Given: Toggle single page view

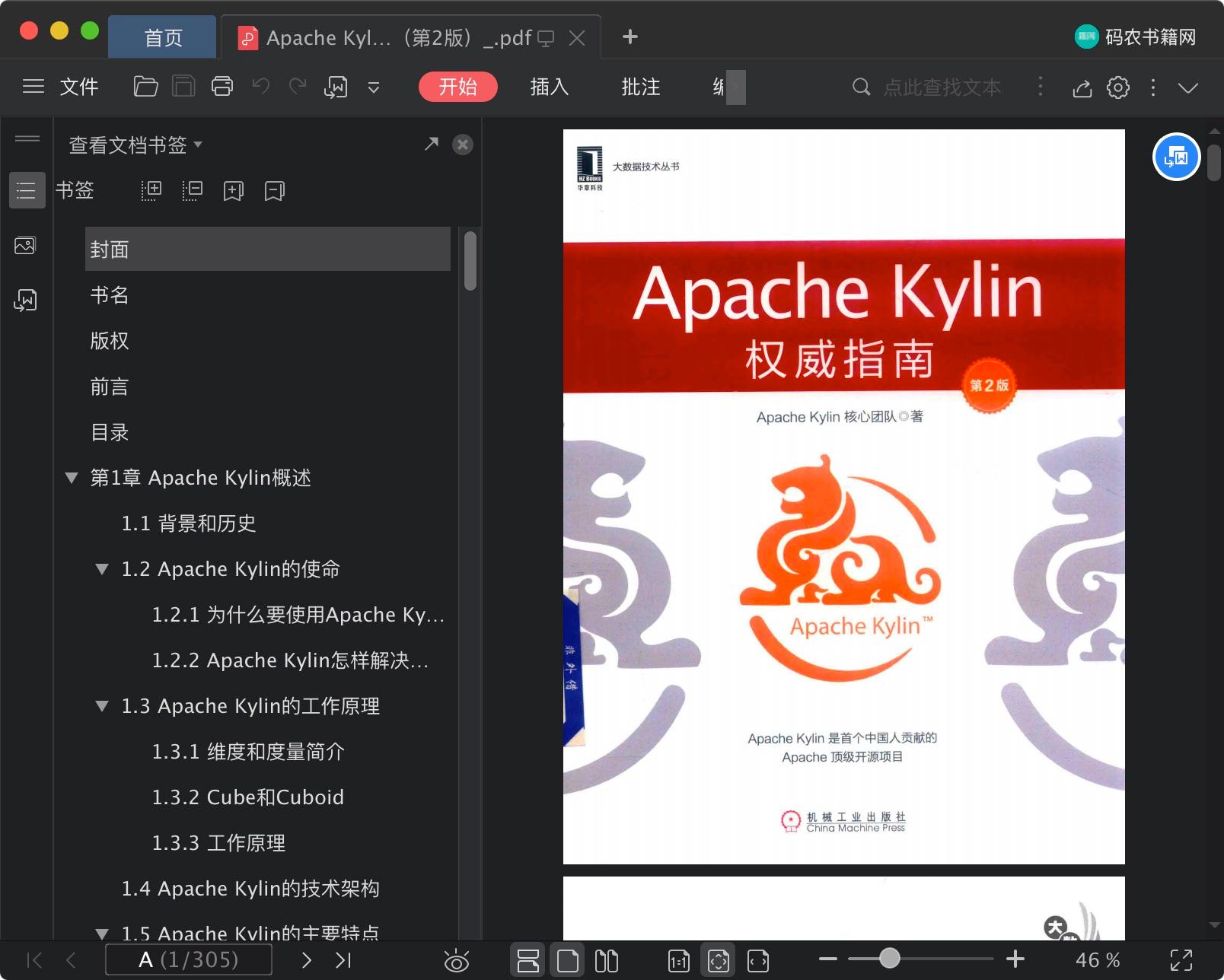Looking at the screenshot, I should [567, 960].
